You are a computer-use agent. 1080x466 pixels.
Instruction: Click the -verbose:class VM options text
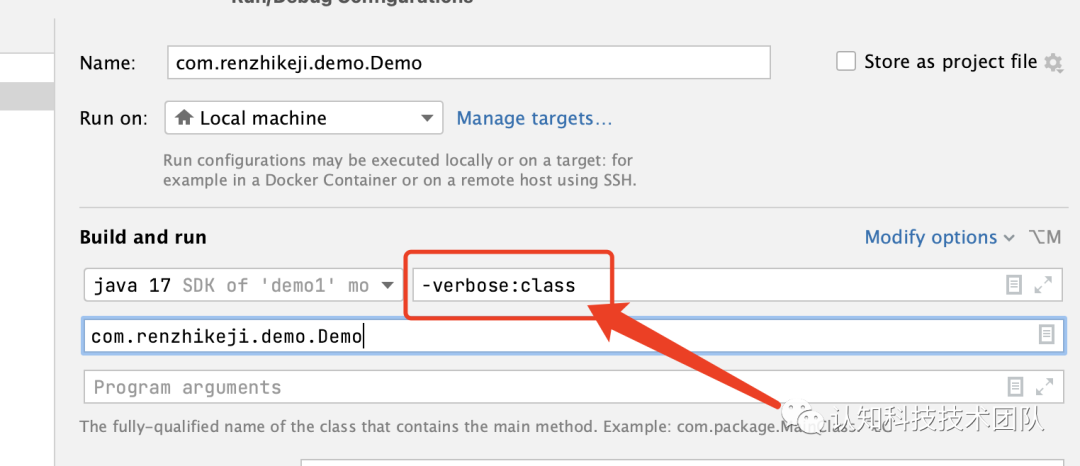tap(499, 286)
